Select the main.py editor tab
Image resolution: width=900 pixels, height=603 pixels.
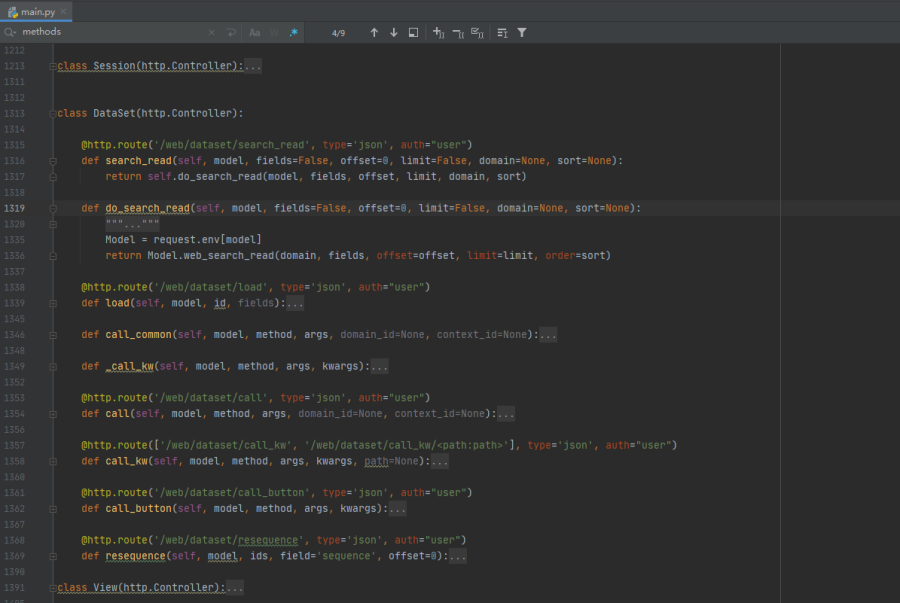pos(37,10)
